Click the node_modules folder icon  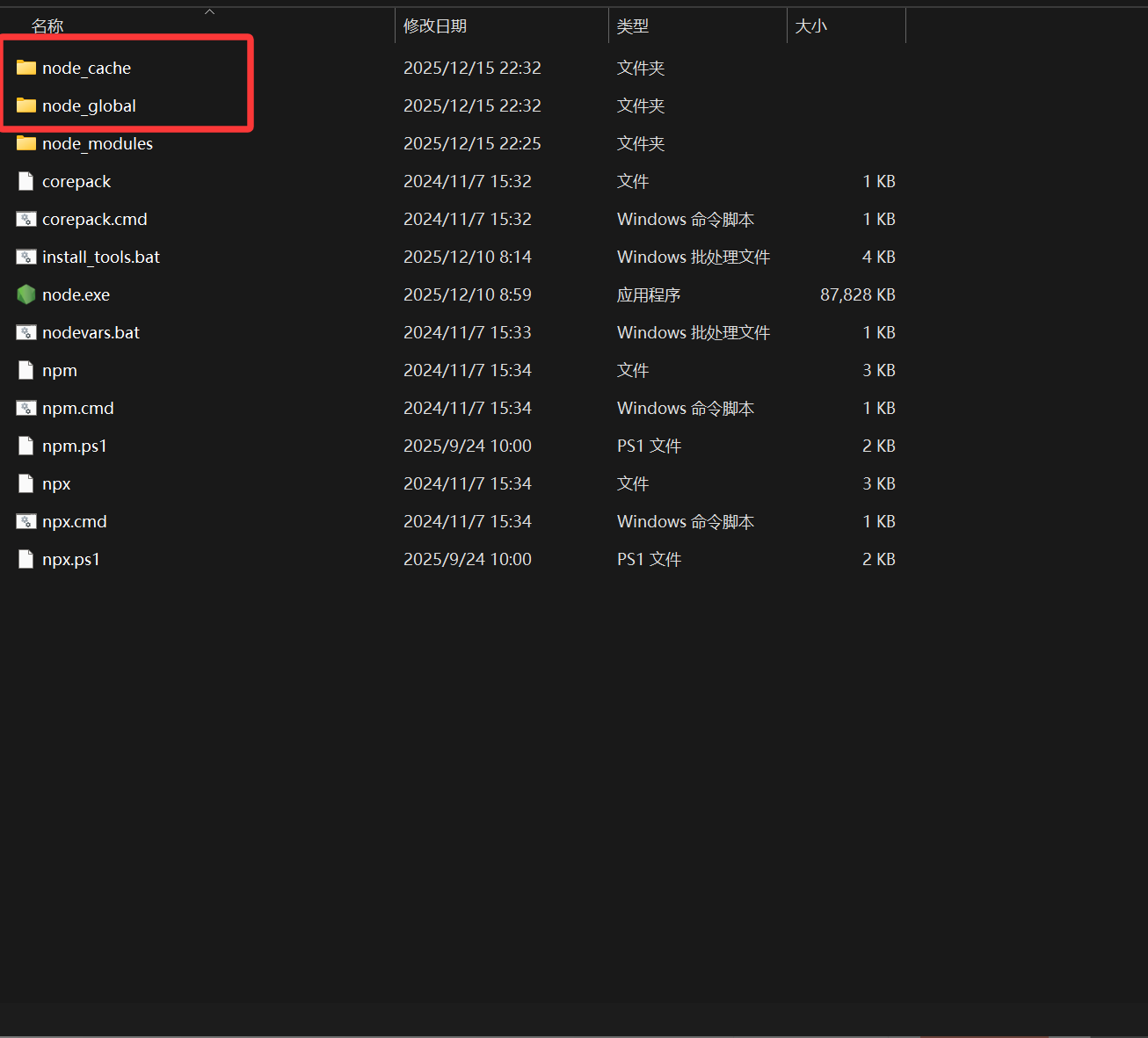[x=26, y=143]
